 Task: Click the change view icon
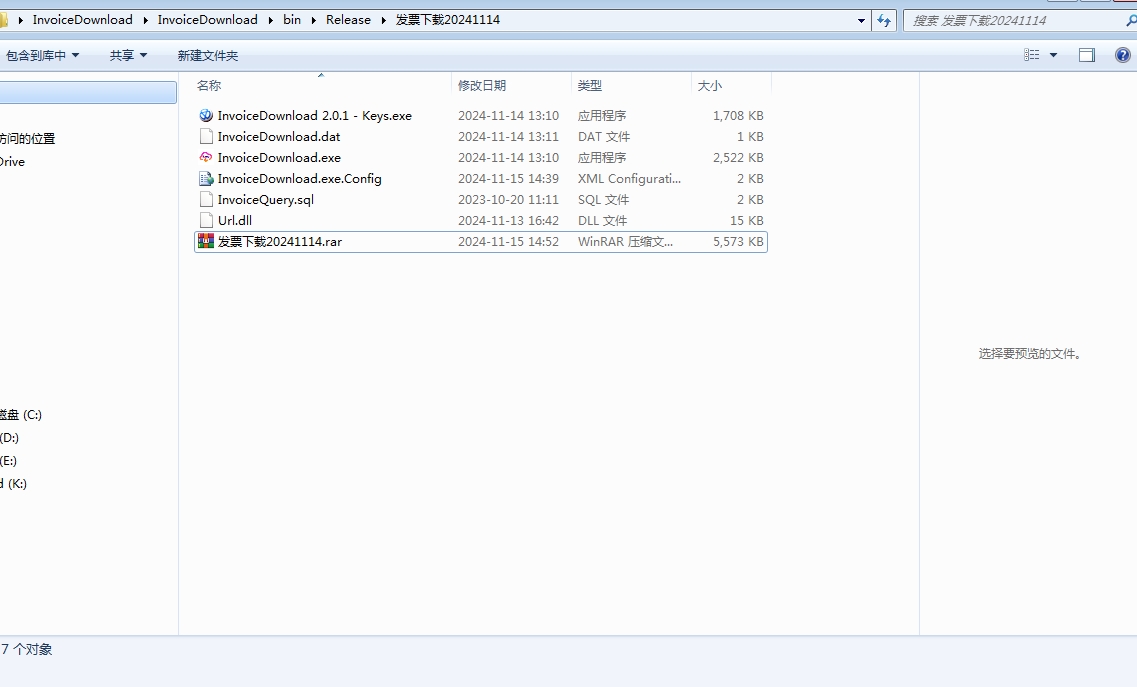[1032, 55]
